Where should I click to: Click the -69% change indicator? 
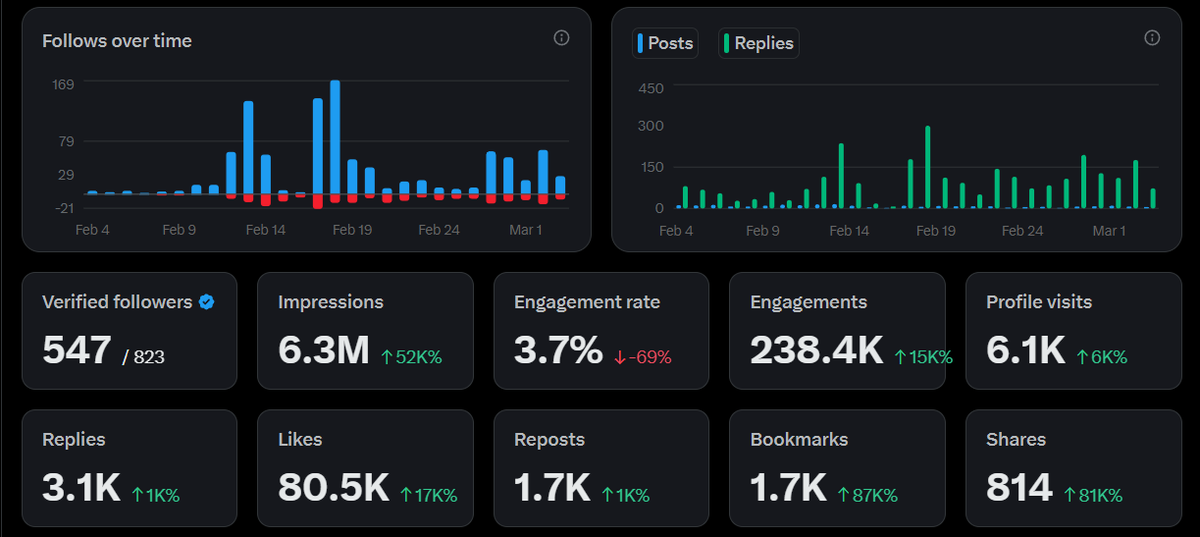point(643,357)
